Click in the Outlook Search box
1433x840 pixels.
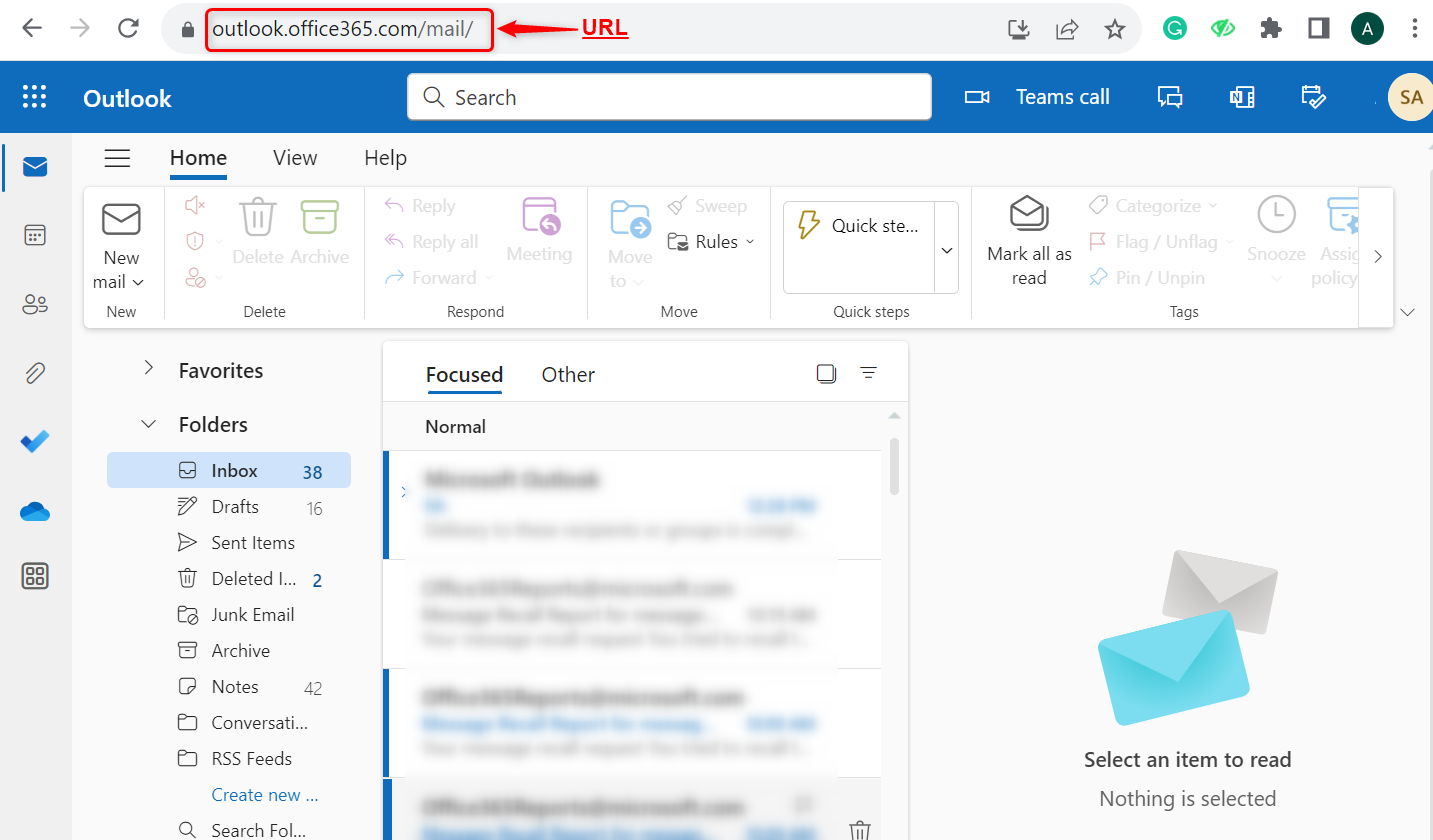pos(669,97)
